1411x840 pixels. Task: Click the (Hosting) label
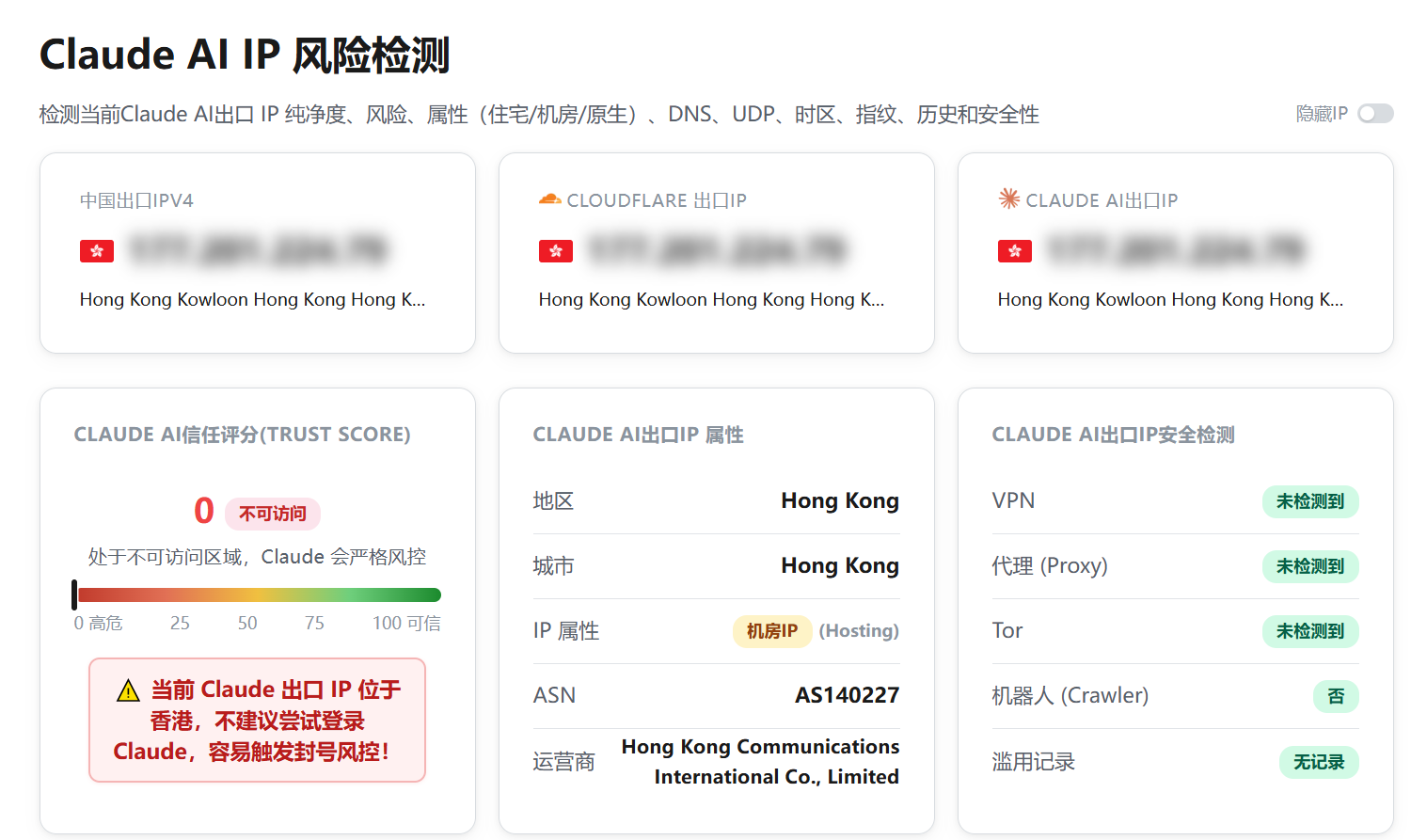[x=859, y=630]
